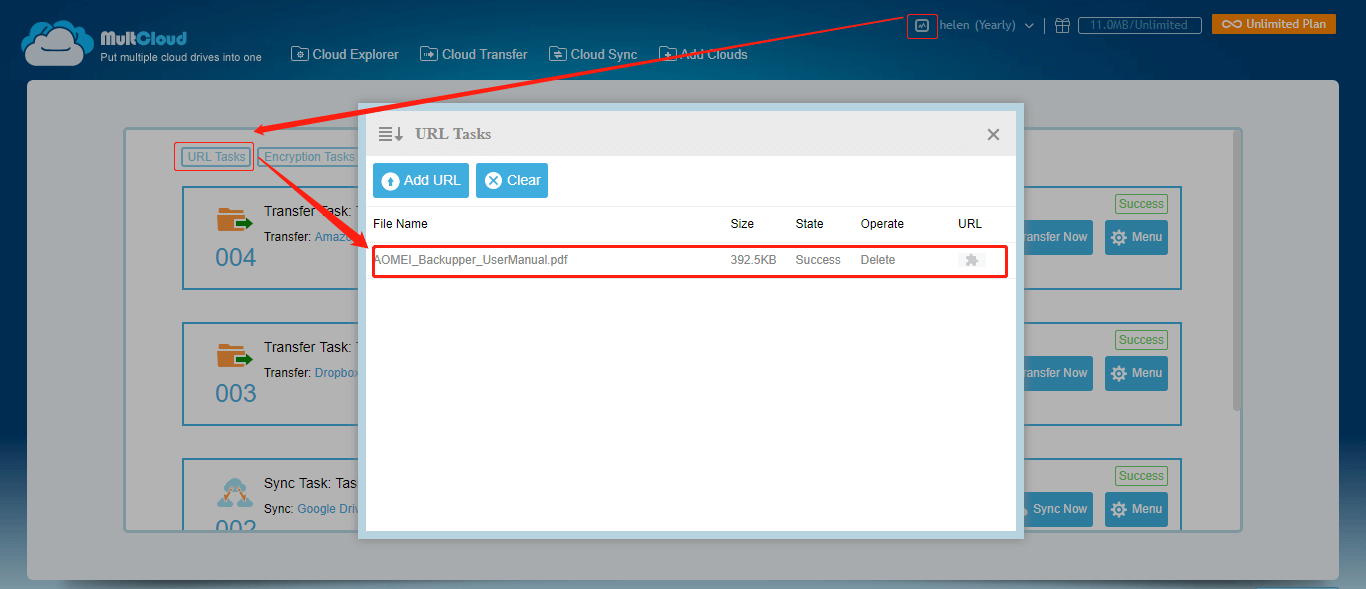This screenshot has width=1366, height=589.
Task: Click the gift box icon
Action: coord(1062,25)
